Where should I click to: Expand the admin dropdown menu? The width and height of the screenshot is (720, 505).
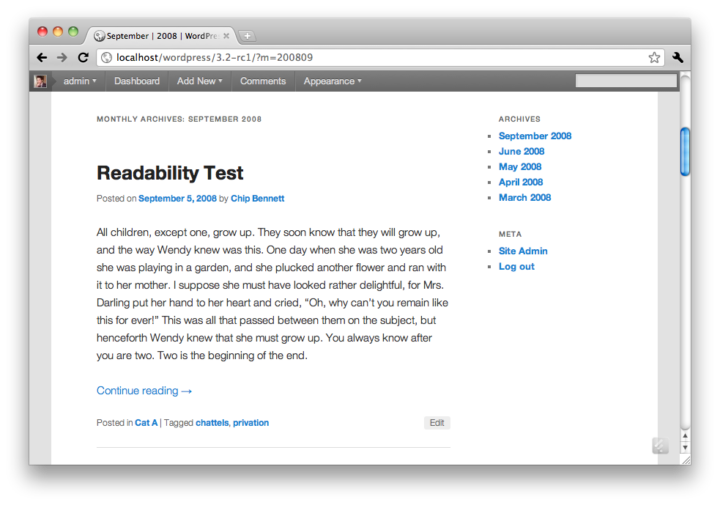(x=80, y=81)
